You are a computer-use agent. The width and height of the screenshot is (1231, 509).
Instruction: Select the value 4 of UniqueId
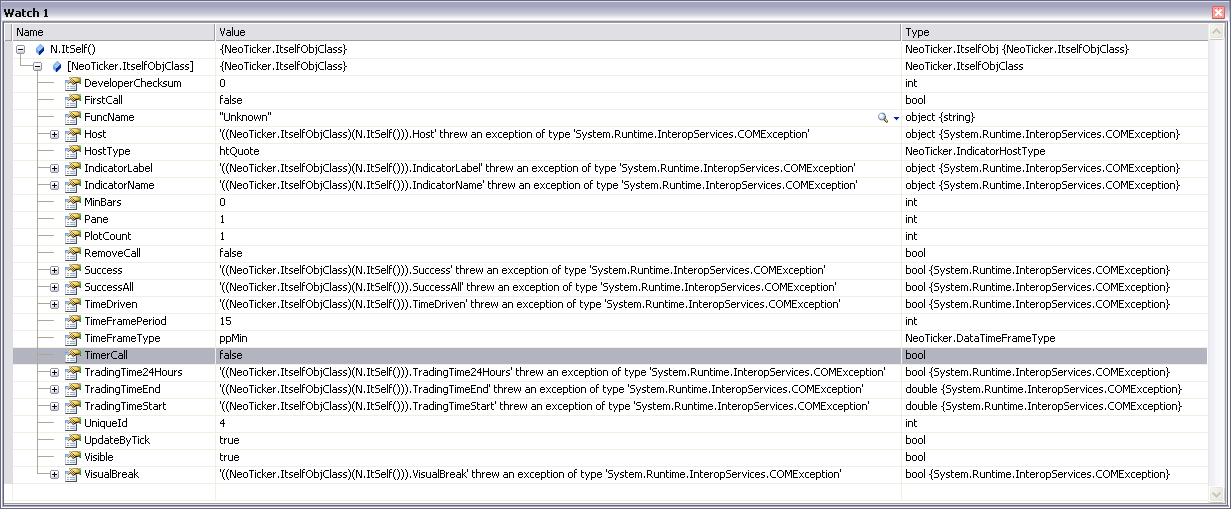tap(222, 423)
